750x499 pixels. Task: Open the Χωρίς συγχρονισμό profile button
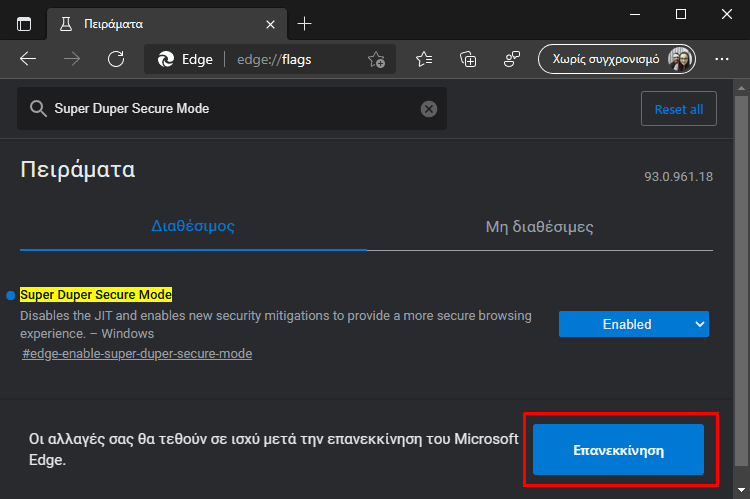click(x=617, y=59)
